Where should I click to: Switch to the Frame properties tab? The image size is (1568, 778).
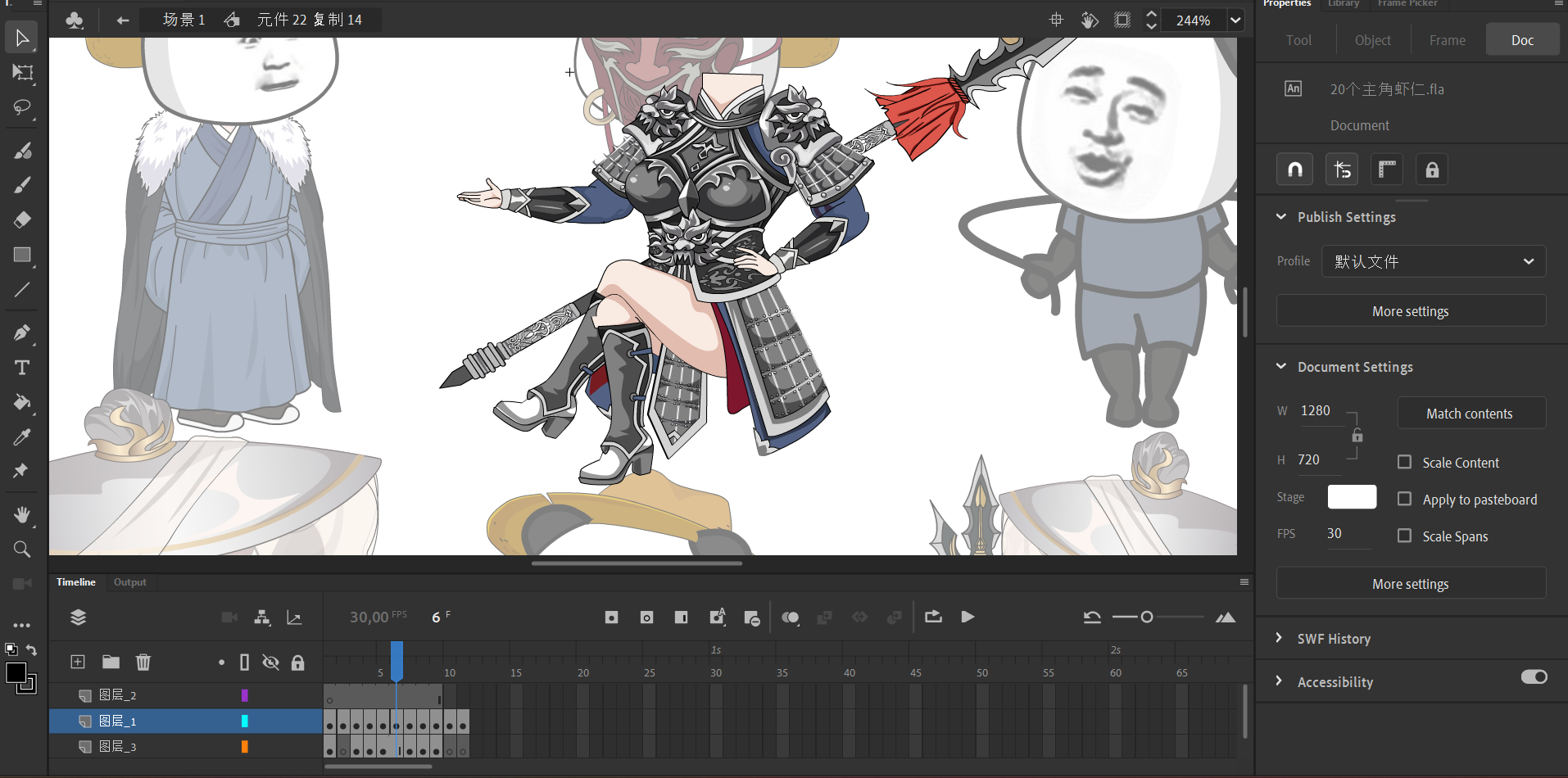point(1447,40)
